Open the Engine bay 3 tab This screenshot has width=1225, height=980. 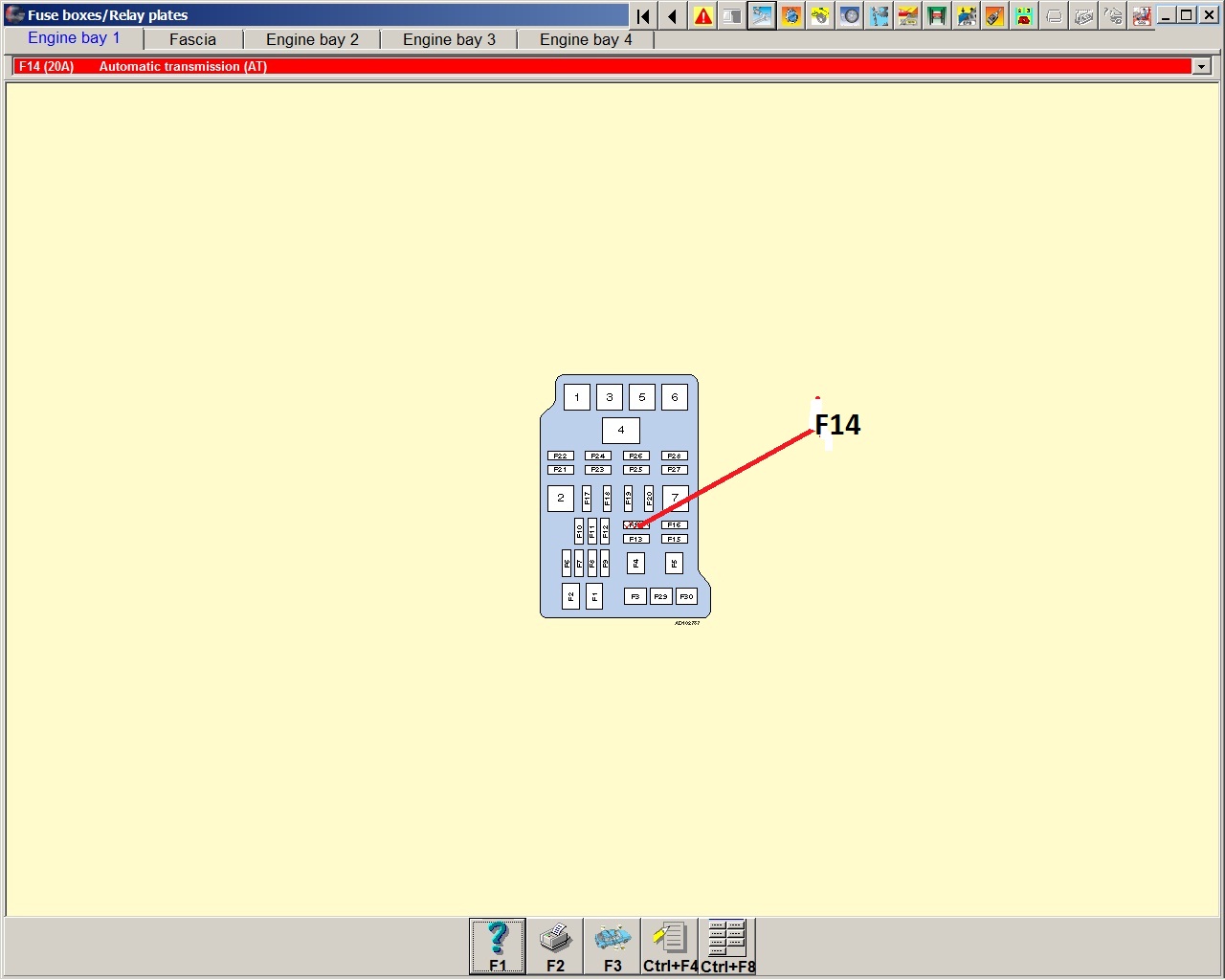[x=449, y=39]
